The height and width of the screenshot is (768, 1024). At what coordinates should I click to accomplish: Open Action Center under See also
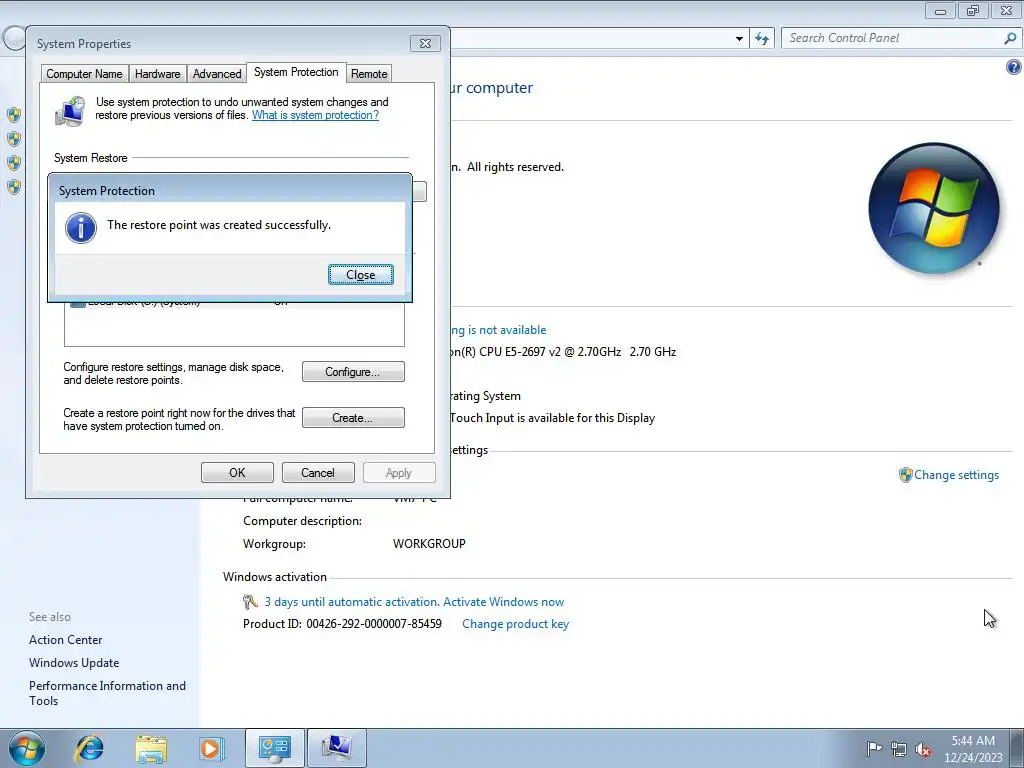[x=65, y=640]
